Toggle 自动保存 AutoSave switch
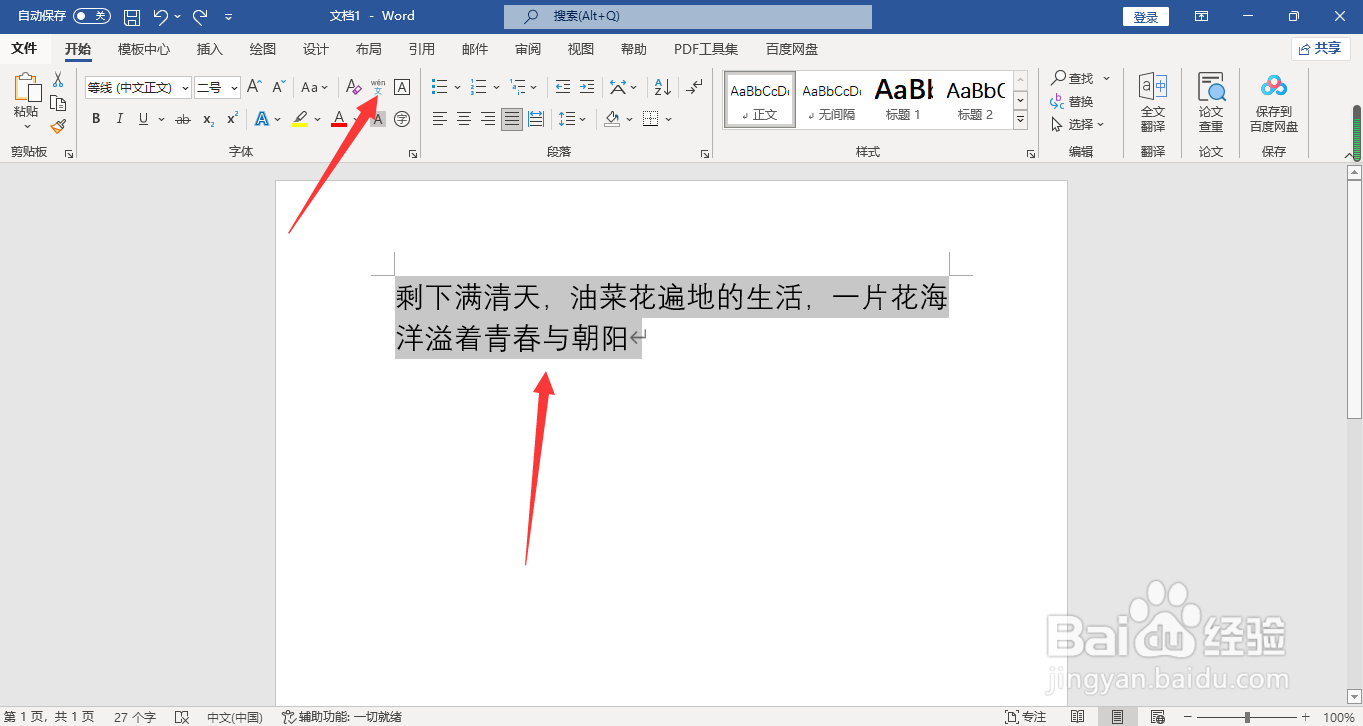 [x=91, y=15]
